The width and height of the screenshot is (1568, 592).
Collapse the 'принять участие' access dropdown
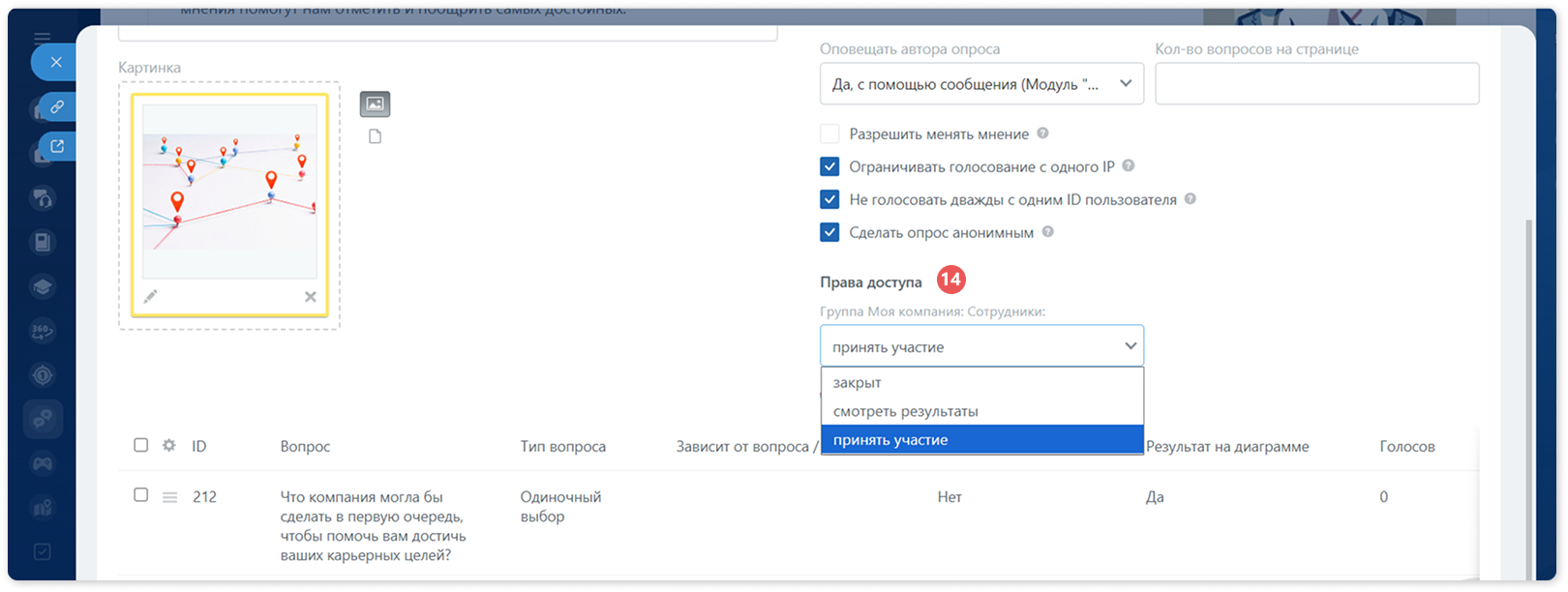pyautogui.click(x=981, y=346)
